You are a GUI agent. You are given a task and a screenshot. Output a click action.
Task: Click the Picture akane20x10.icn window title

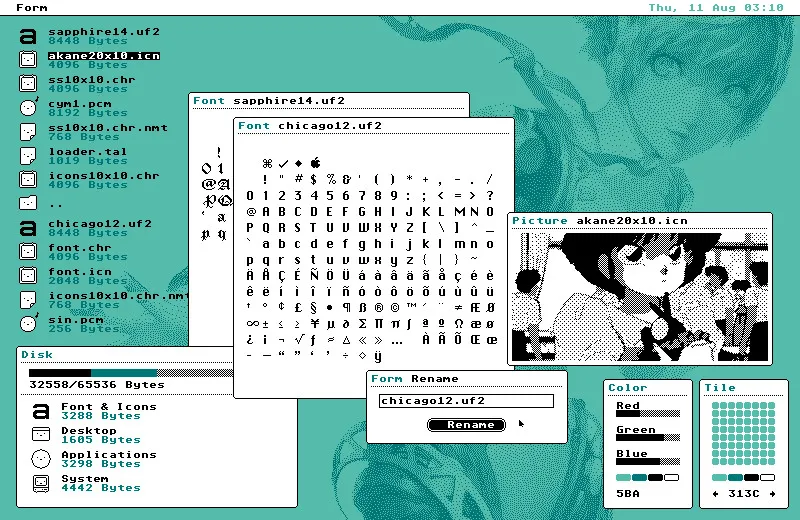point(600,220)
